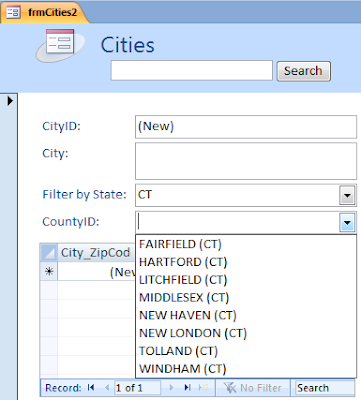
Task: Select HARTFORD (CT) from the list
Action: point(246,262)
